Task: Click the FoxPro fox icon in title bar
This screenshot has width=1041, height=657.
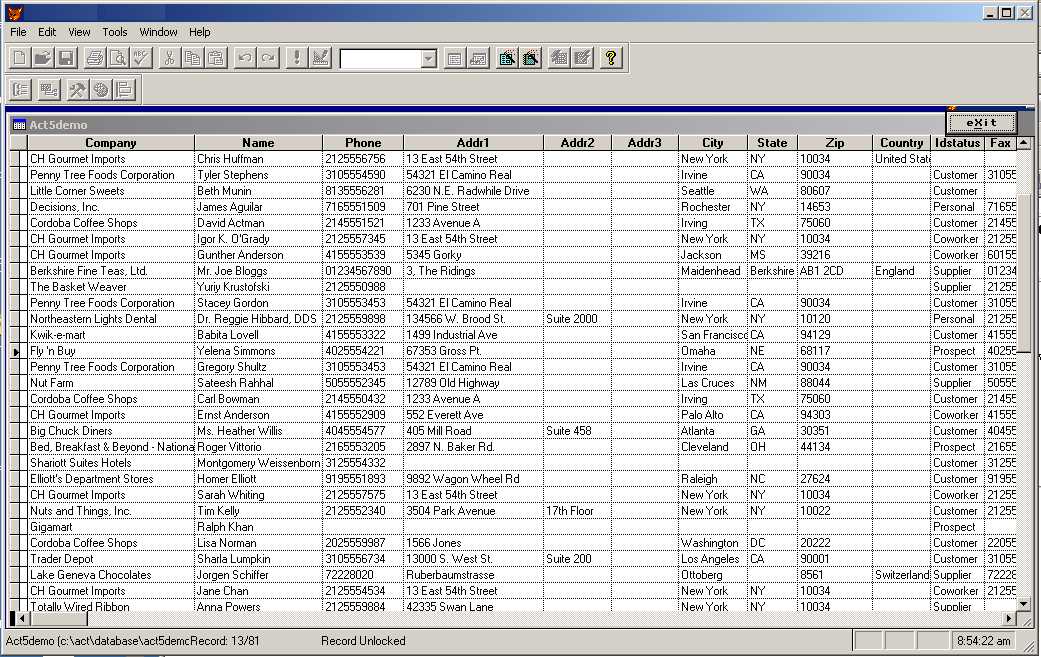Action: 13,13
